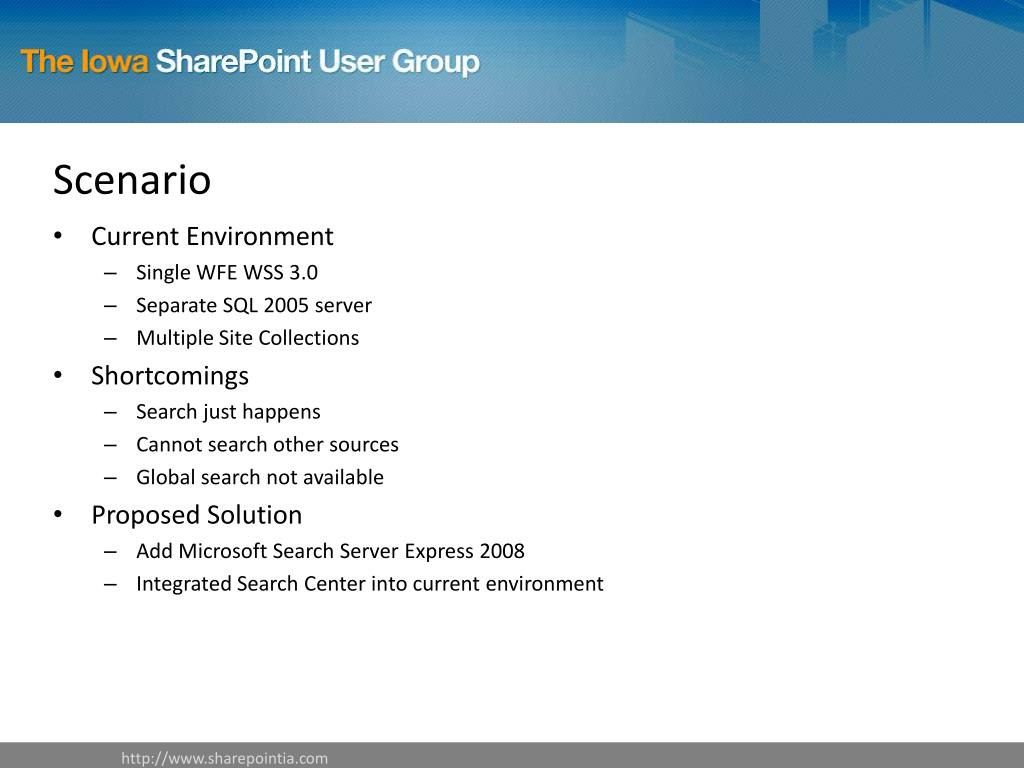This screenshot has height=768, width=1024.
Task: Select the Shortcomings bullet heading
Action: 170,376
